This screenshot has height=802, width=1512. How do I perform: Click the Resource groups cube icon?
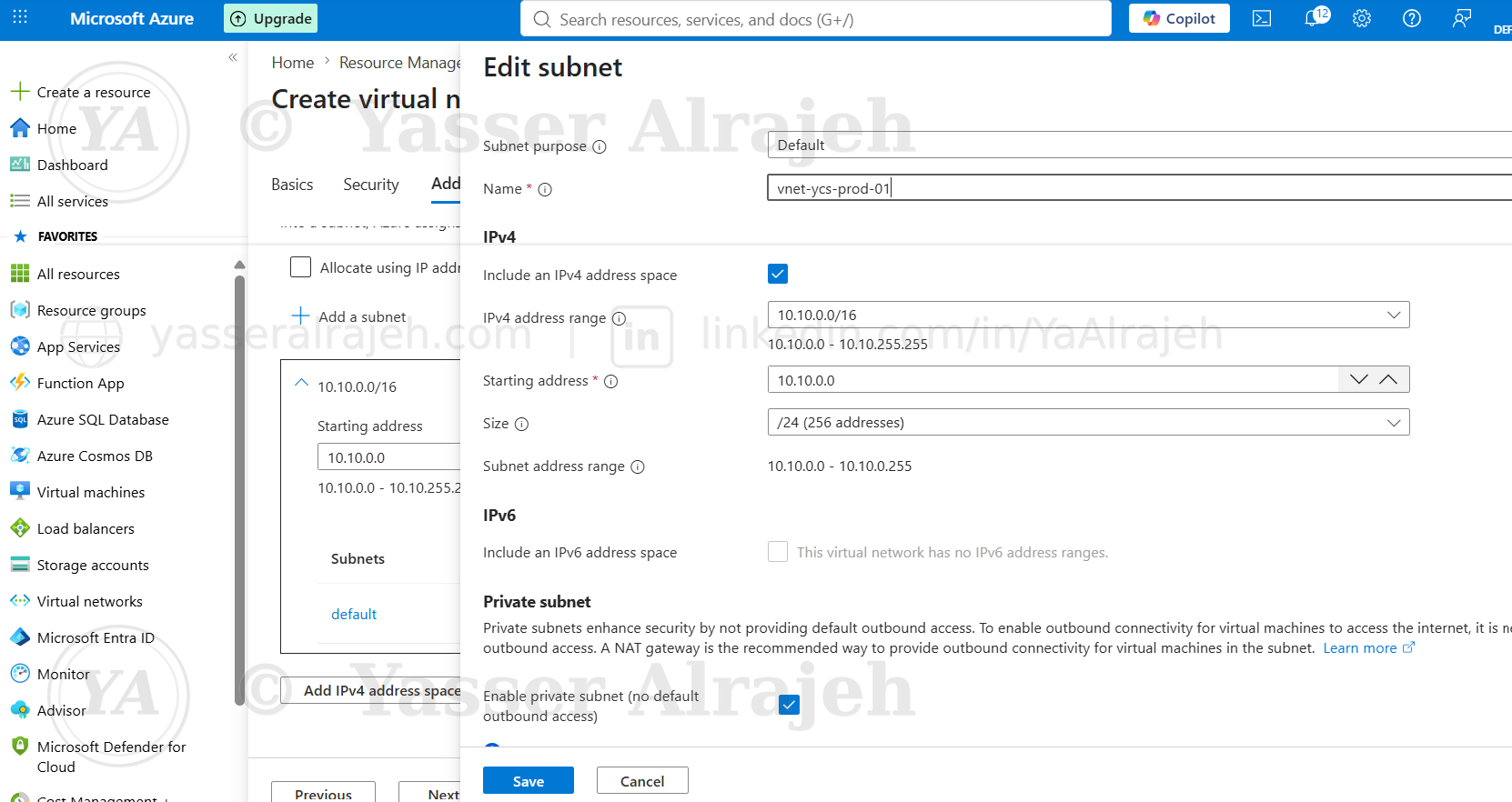point(20,310)
